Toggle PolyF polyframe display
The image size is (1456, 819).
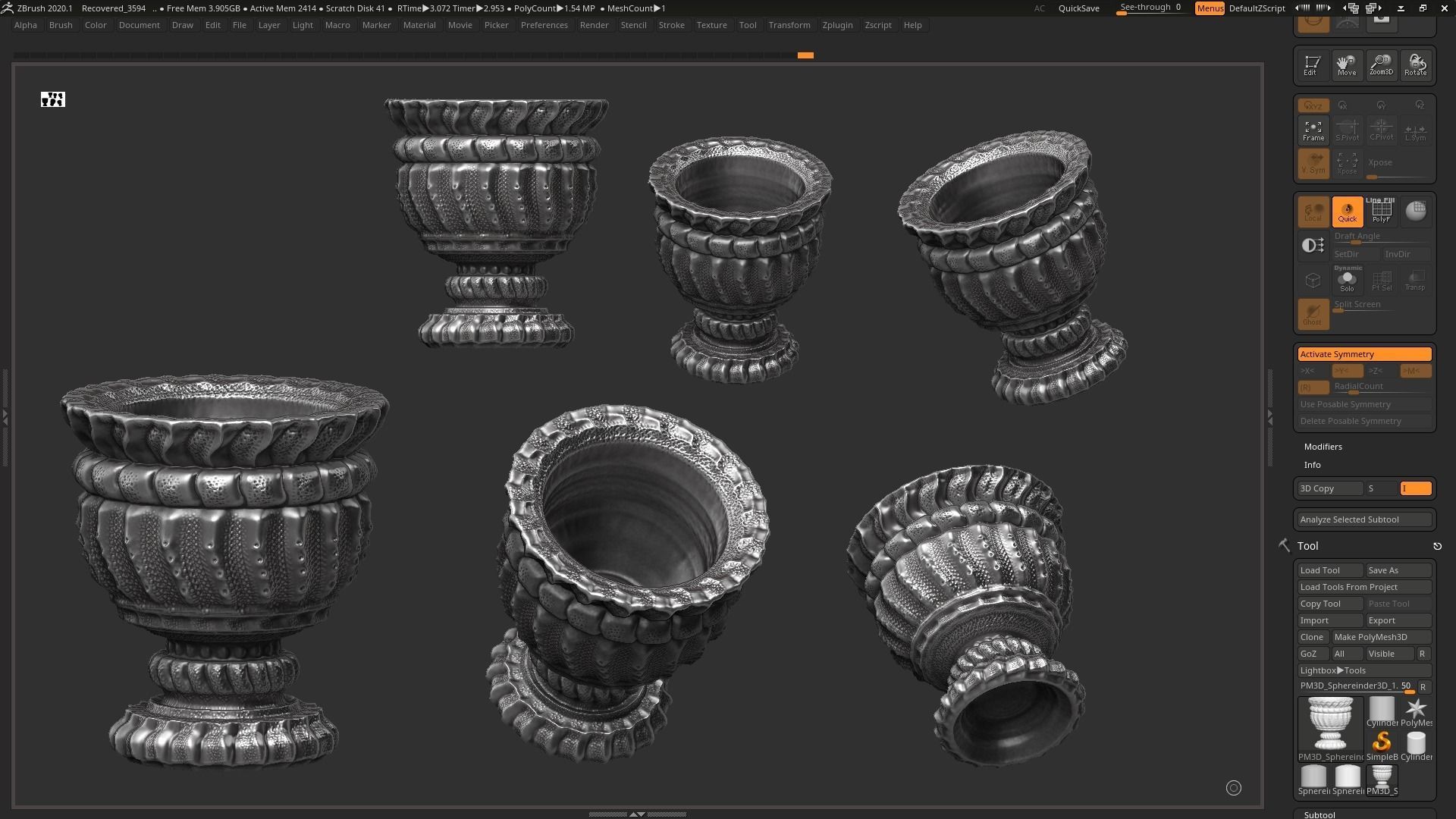[x=1381, y=212]
